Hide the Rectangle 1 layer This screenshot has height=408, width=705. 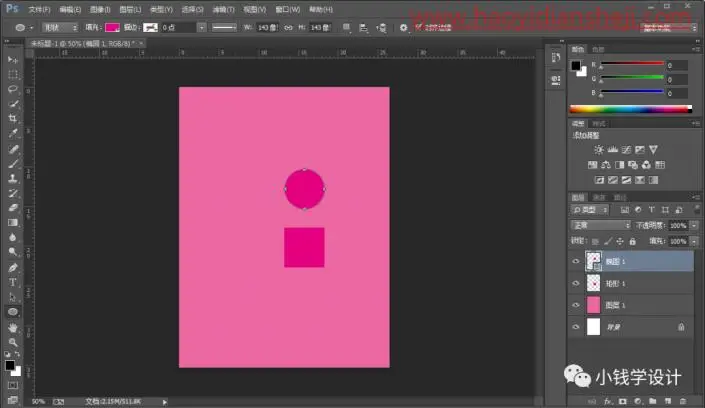576,283
